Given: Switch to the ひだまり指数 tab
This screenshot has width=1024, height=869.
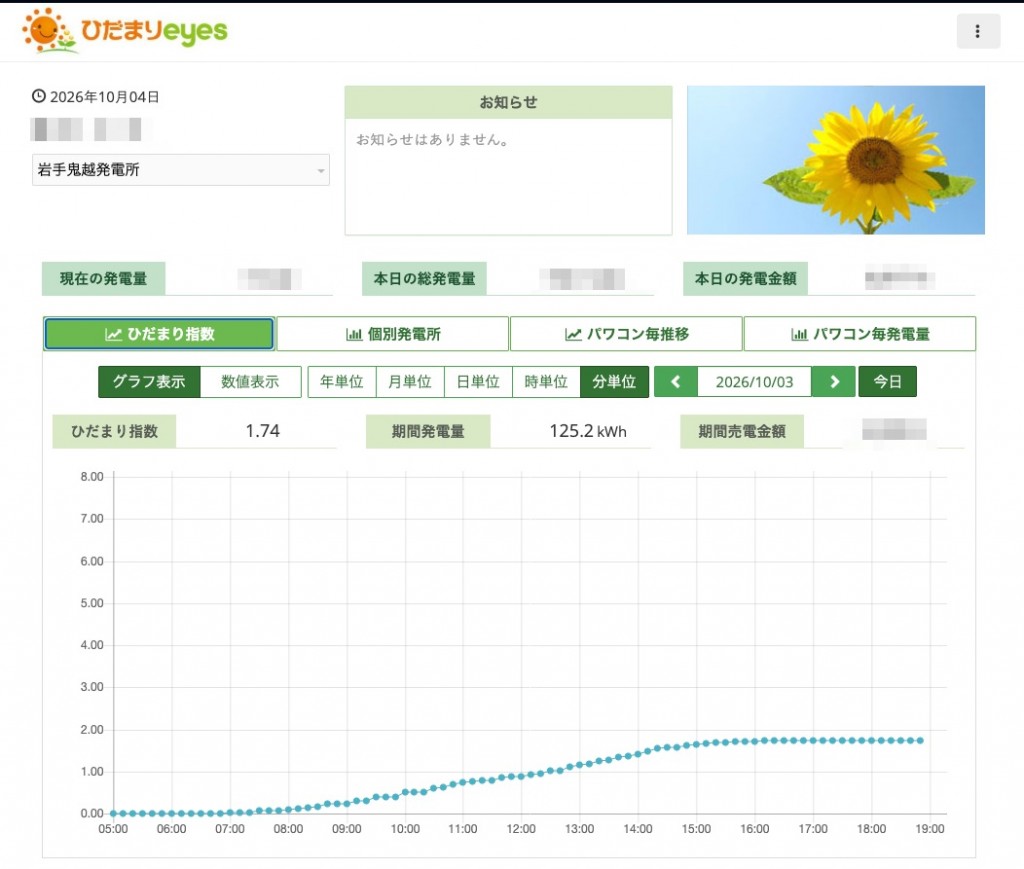Looking at the screenshot, I should coord(159,334).
